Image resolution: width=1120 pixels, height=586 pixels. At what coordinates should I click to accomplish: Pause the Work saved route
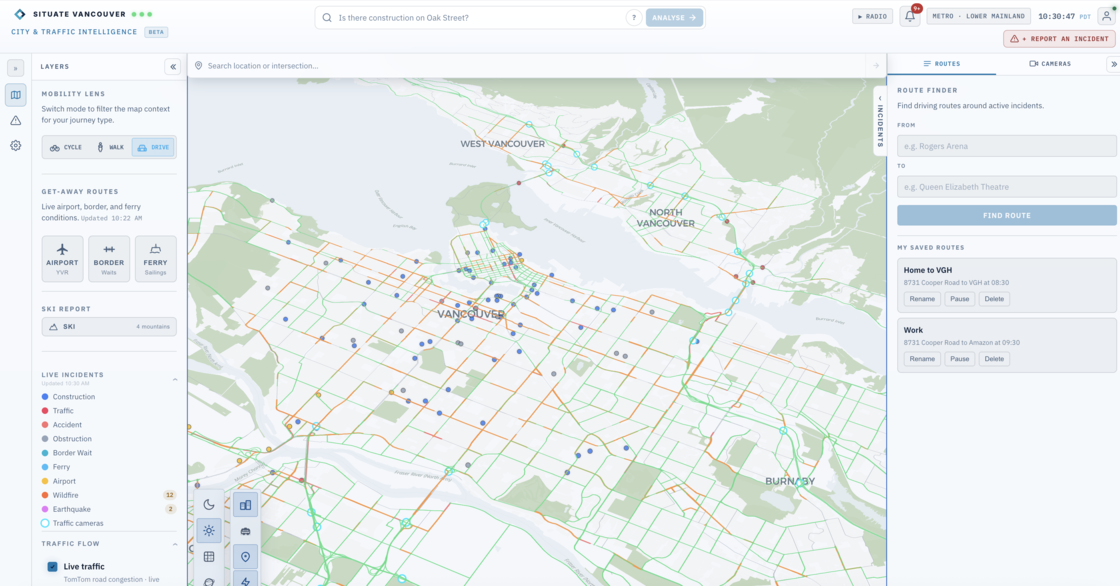pyautogui.click(x=959, y=359)
